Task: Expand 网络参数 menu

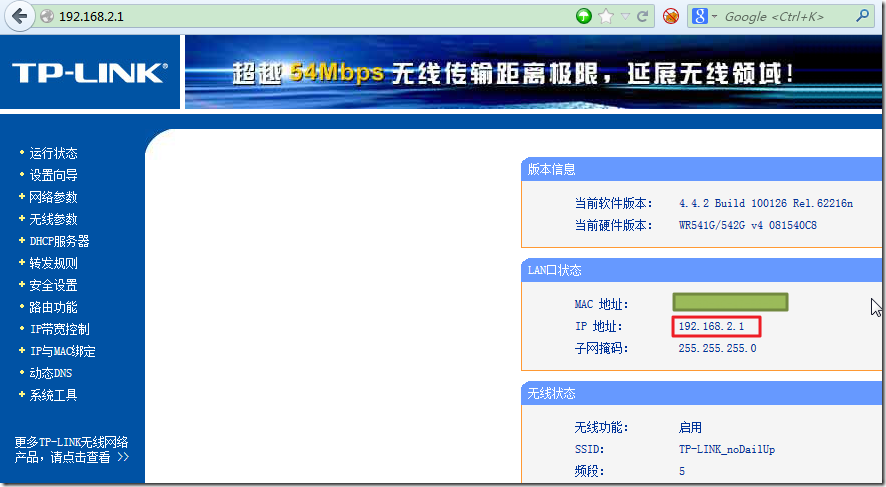Action: click(x=53, y=197)
